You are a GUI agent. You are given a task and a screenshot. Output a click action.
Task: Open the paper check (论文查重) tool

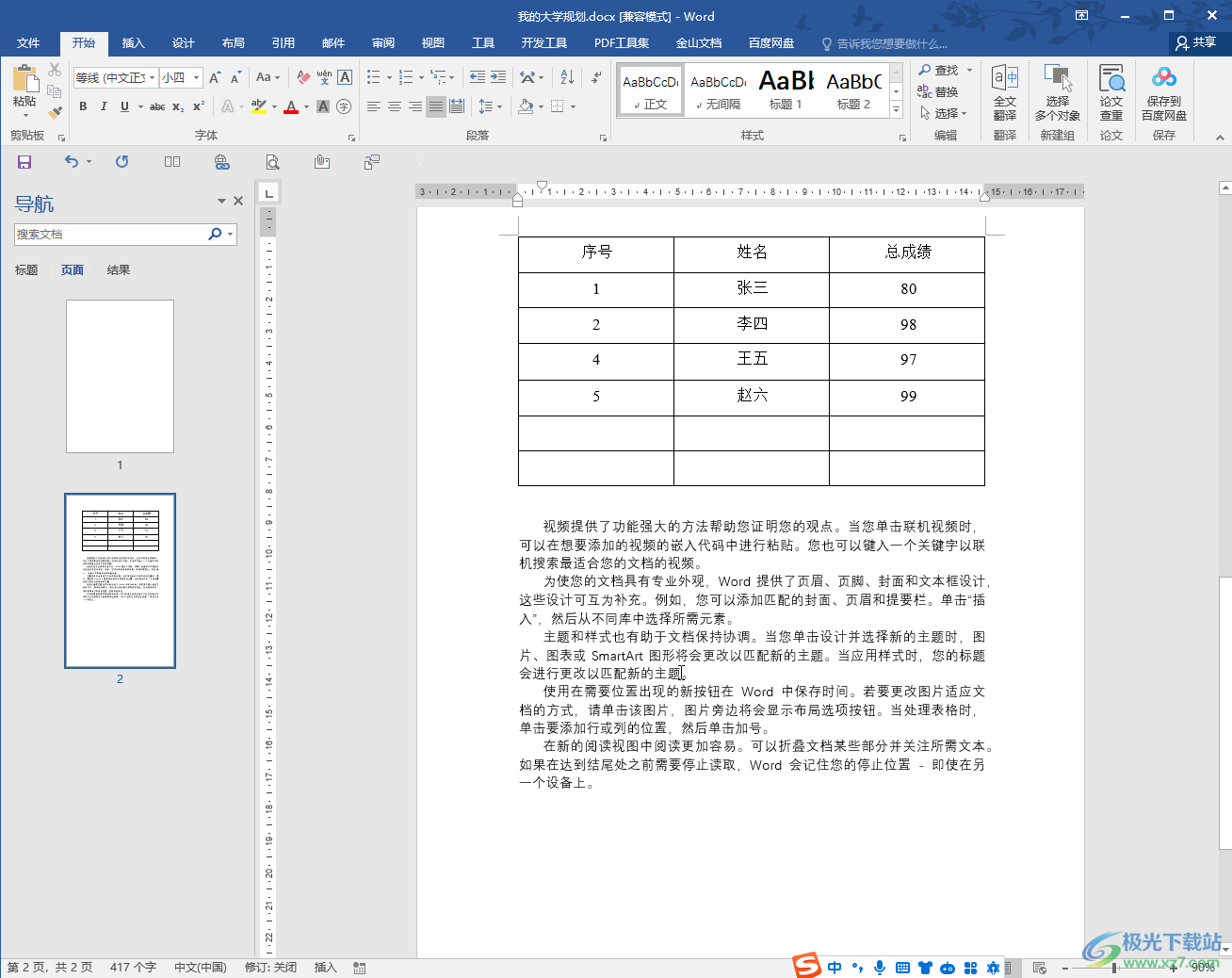pyautogui.click(x=1111, y=92)
